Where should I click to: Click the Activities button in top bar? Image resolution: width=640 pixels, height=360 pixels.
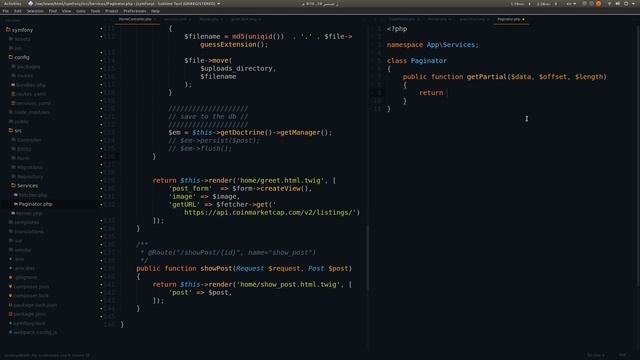coord(12,3)
